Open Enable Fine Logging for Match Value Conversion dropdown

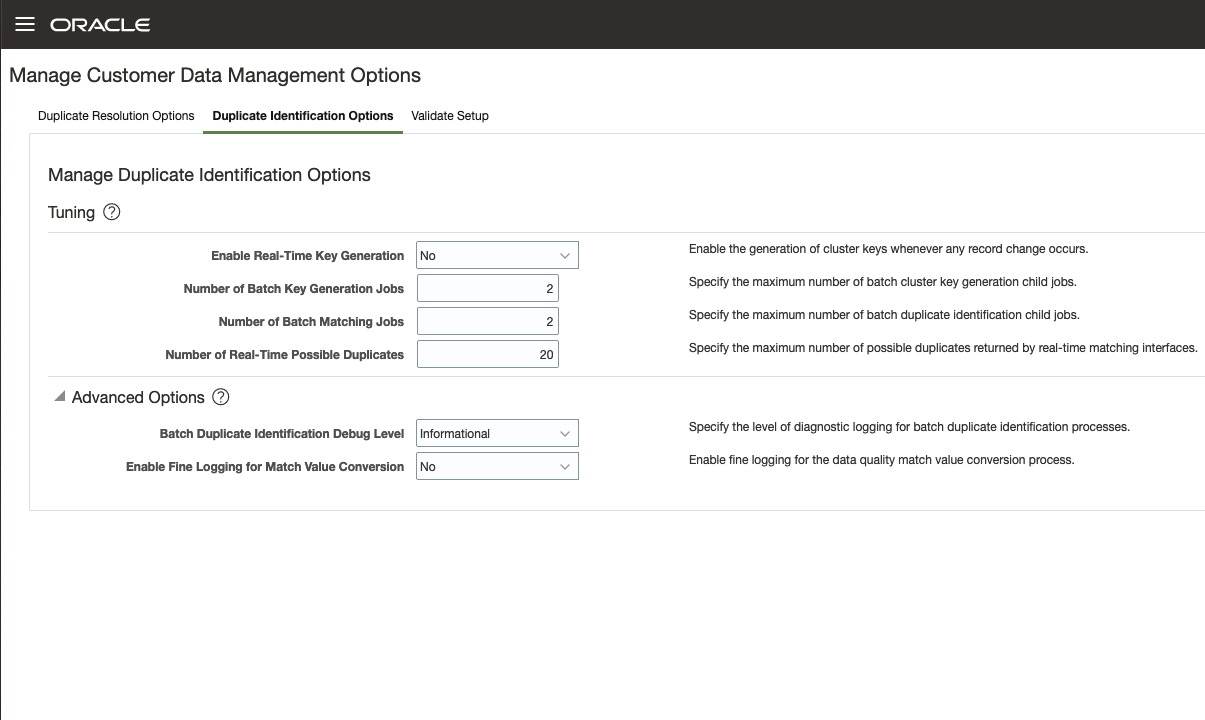(x=497, y=467)
